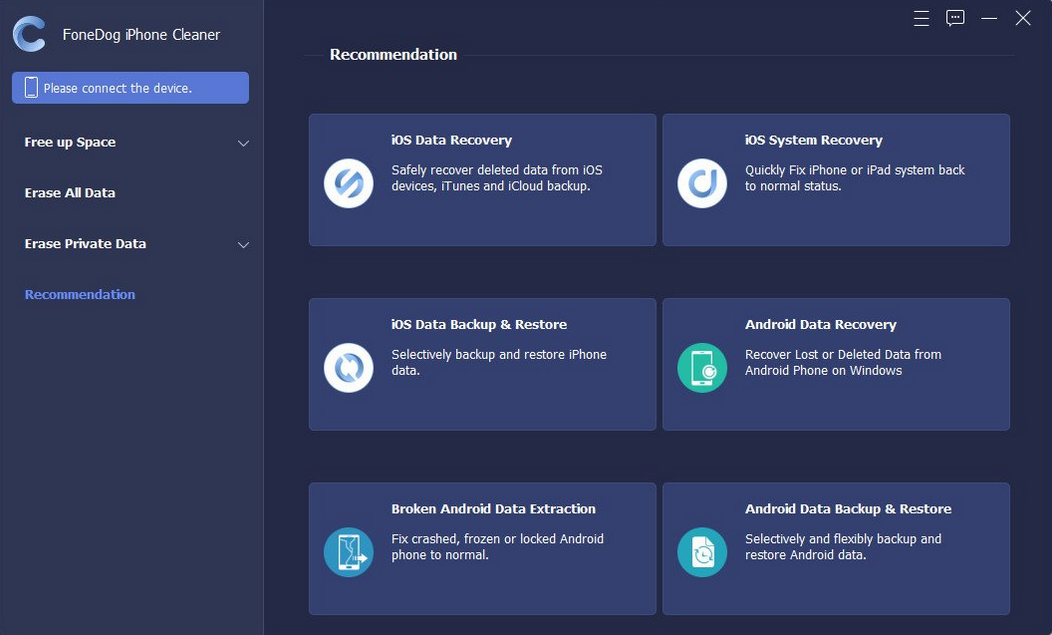Screen dimensions: 1052x635
Task: Click the Recommendation page heading
Action: pyautogui.click(x=393, y=54)
